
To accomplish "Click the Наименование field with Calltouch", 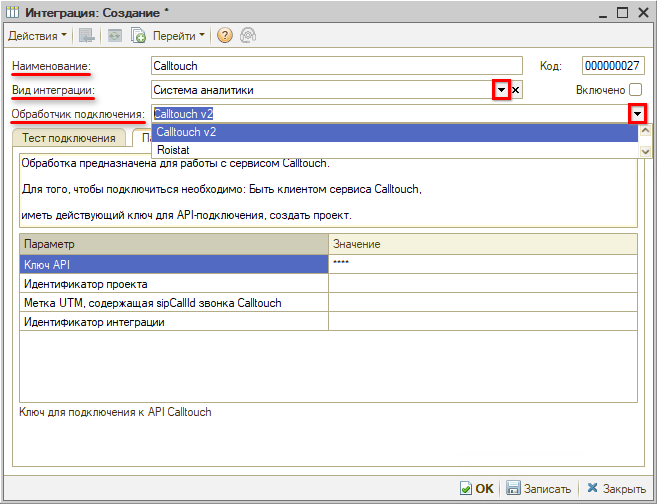I will coord(337,66).
